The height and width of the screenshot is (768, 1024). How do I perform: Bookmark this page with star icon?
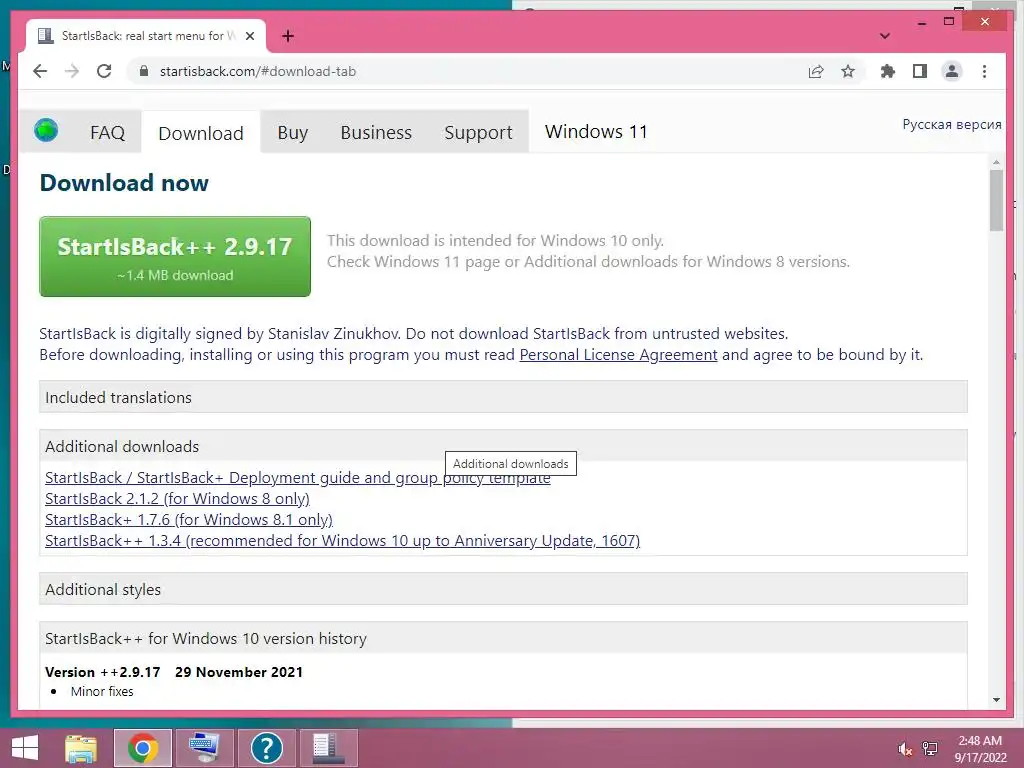pyautogui.click(x=848, y=71)
